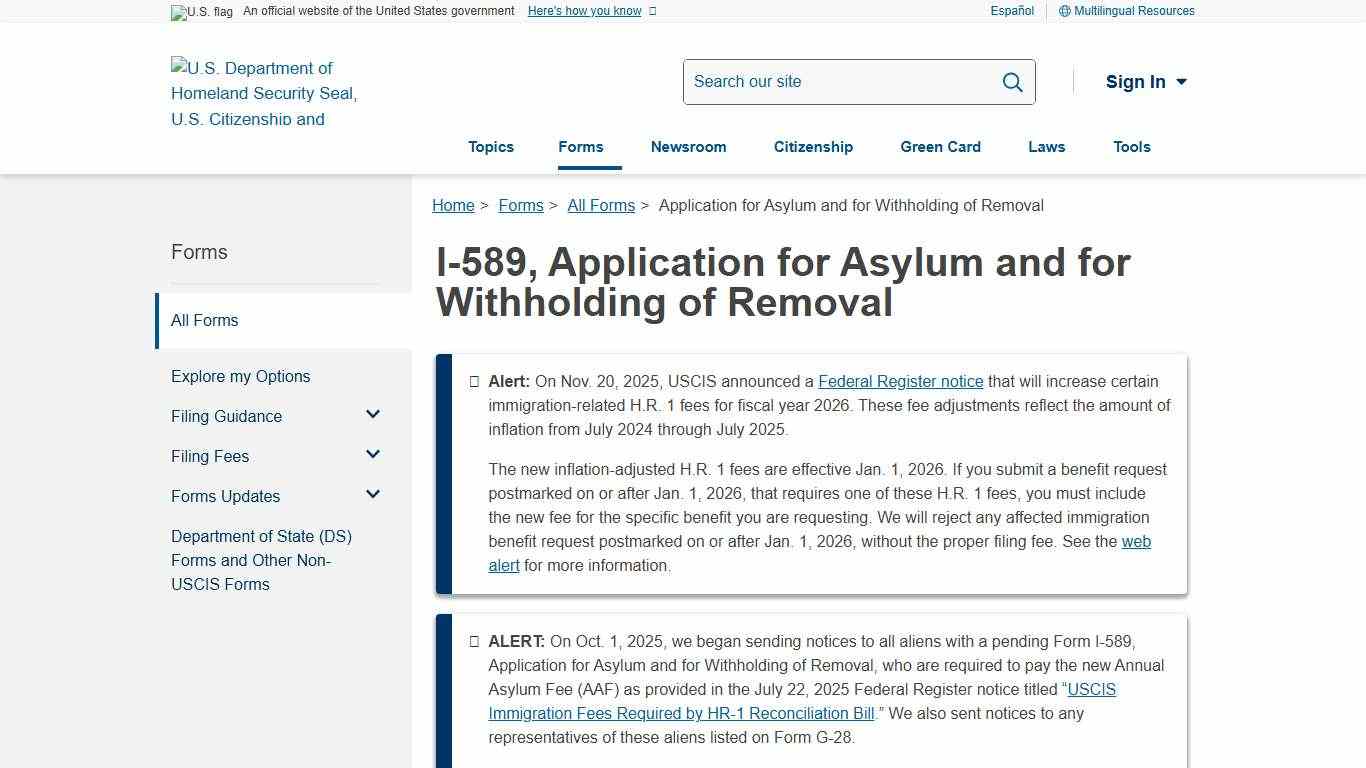Open the Topics menu
Image resolution: width=1366 pixels, height=768 pixels.
pyautogui.click(x=491, y=147)
